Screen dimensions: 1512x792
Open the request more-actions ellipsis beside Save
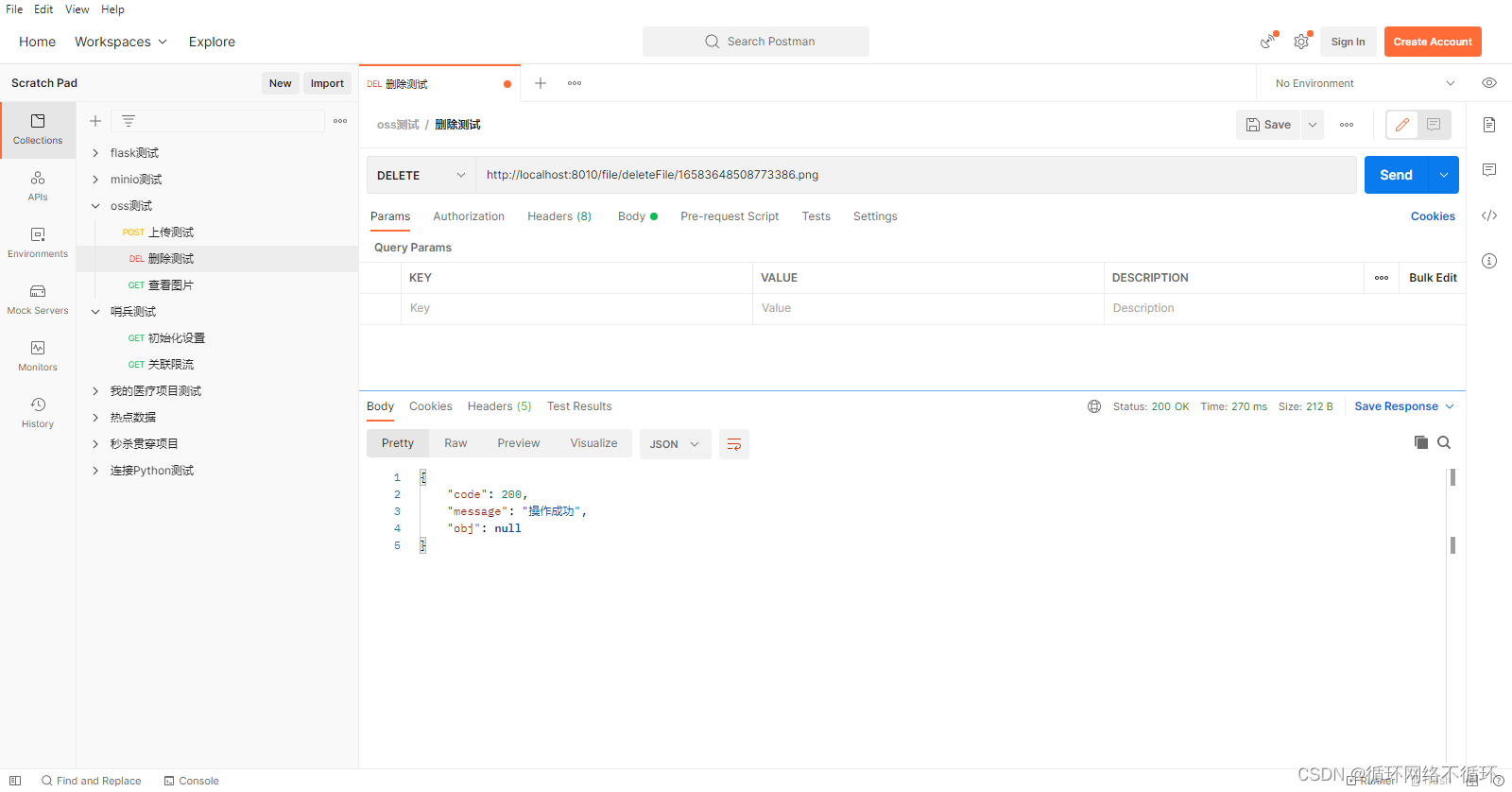click(1347, 125)
